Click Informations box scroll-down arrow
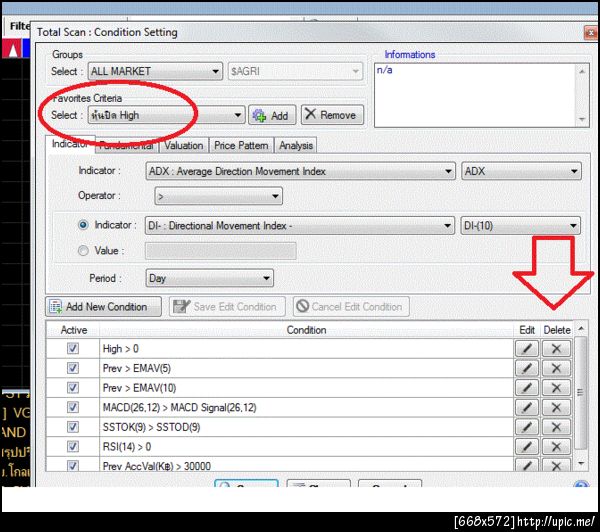The width and height of the screenshot is (600, 532). (582, 119)
